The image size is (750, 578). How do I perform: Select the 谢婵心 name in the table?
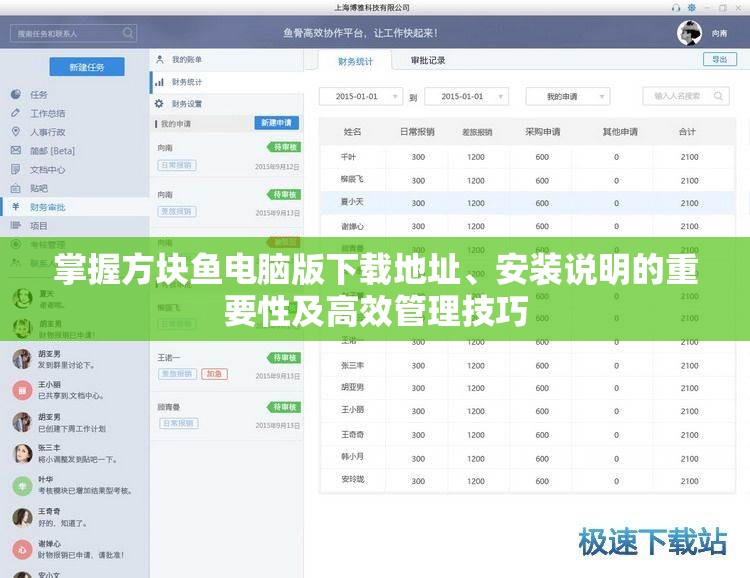click(352, 226)
